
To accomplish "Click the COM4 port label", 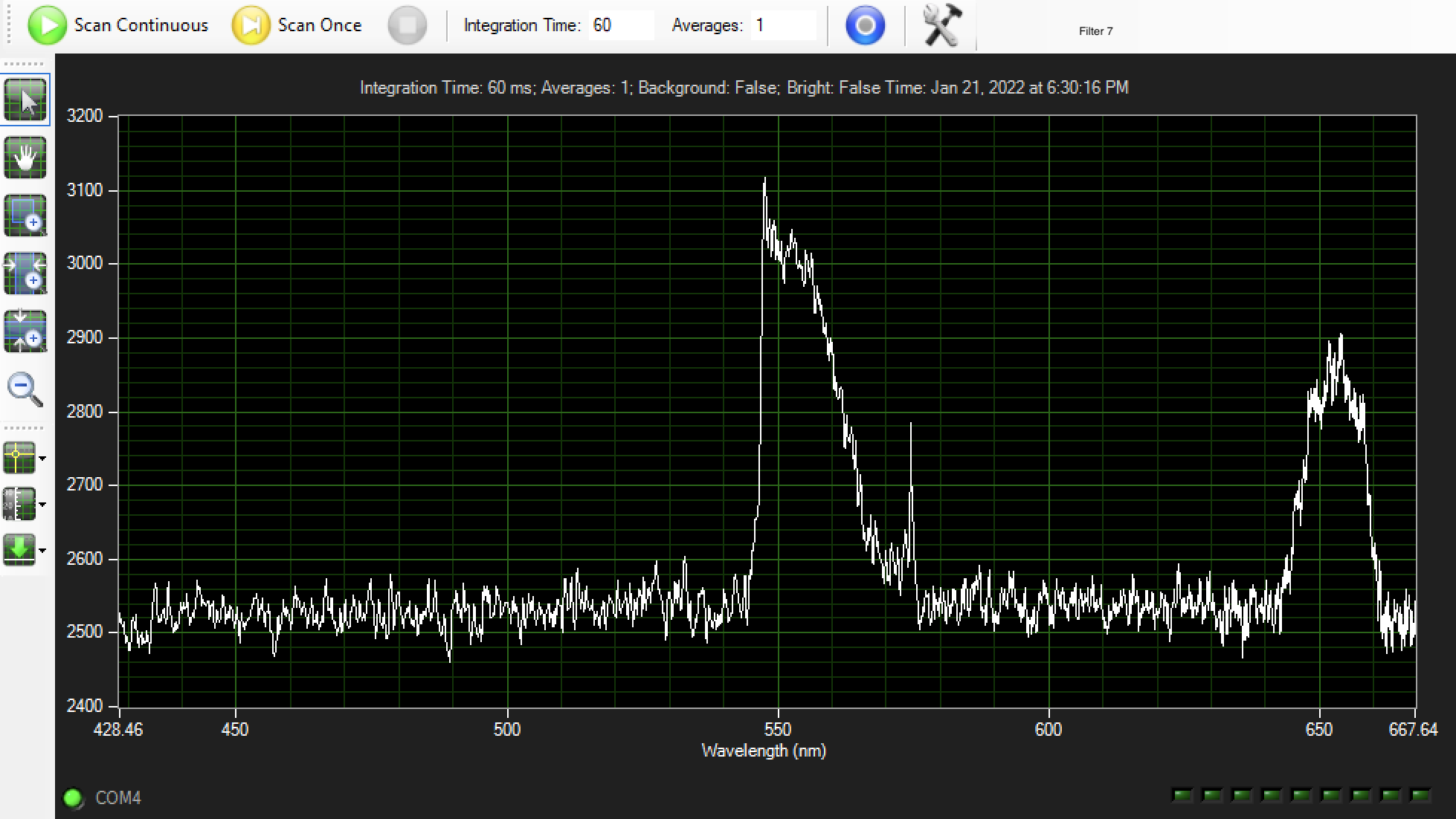I will click(x=118, y=798).
